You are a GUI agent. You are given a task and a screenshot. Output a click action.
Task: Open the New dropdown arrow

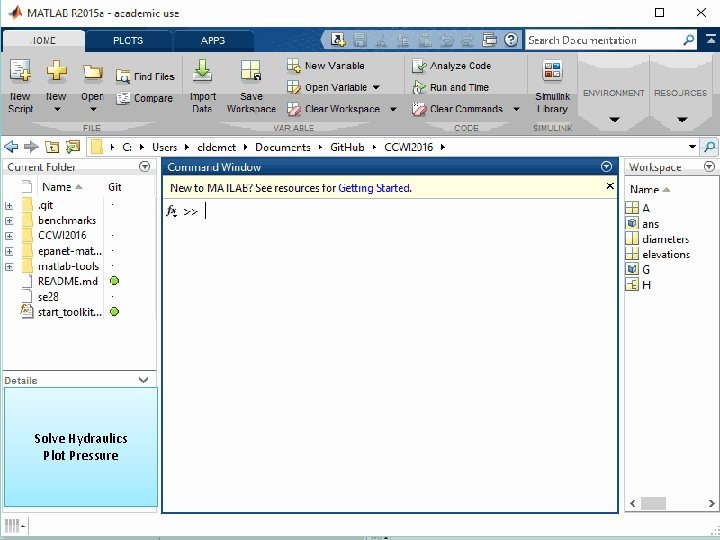pyautogui.click(x=57, y=109)
